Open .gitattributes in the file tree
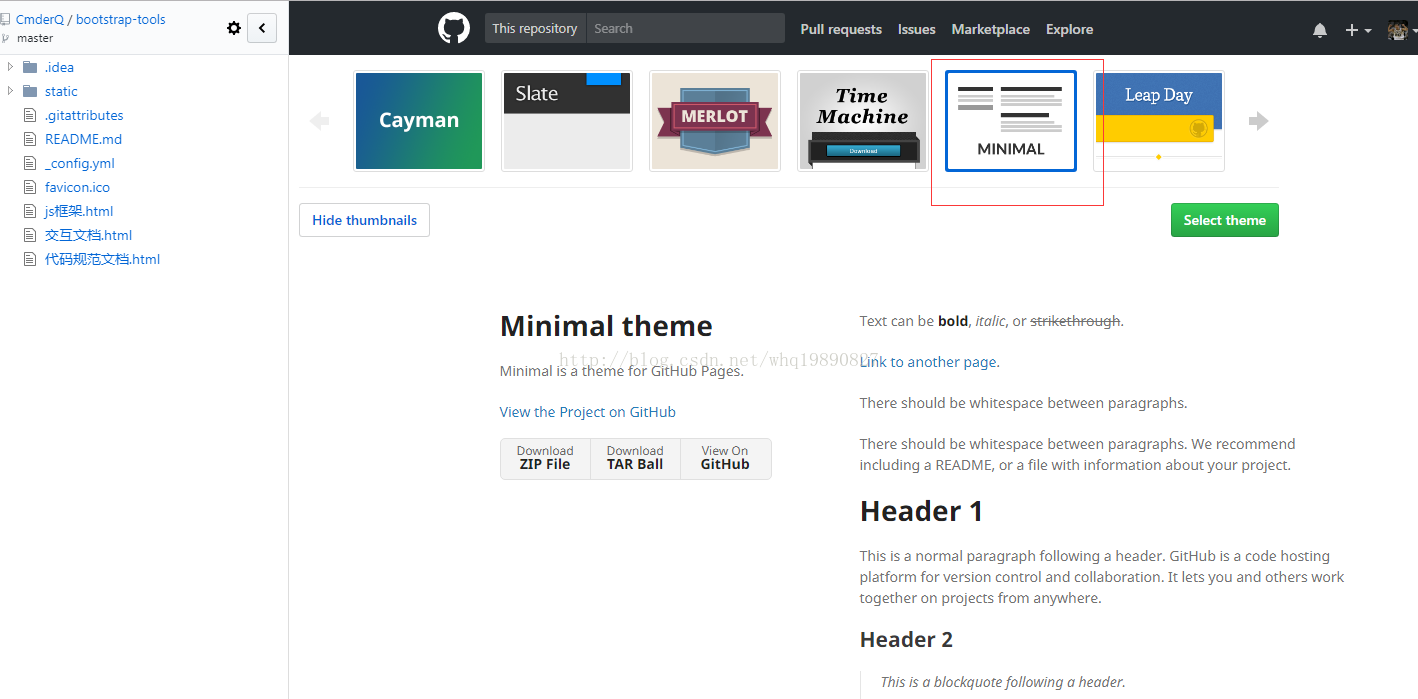The height and width of the screenshot is (699, 1418). click(x=84, y=115)
